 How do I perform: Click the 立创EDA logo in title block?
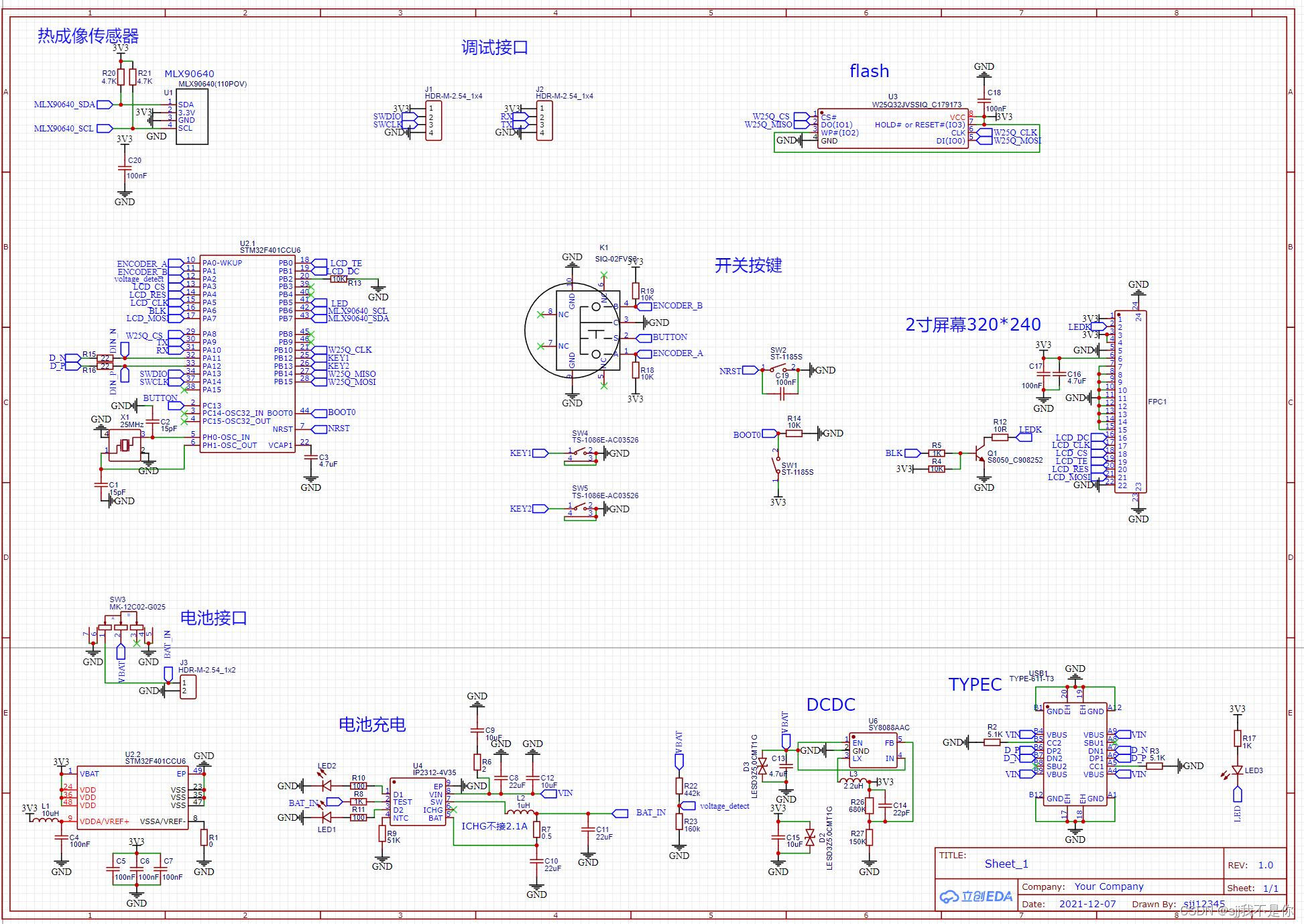pyautogui.click(x=976, y=897)
